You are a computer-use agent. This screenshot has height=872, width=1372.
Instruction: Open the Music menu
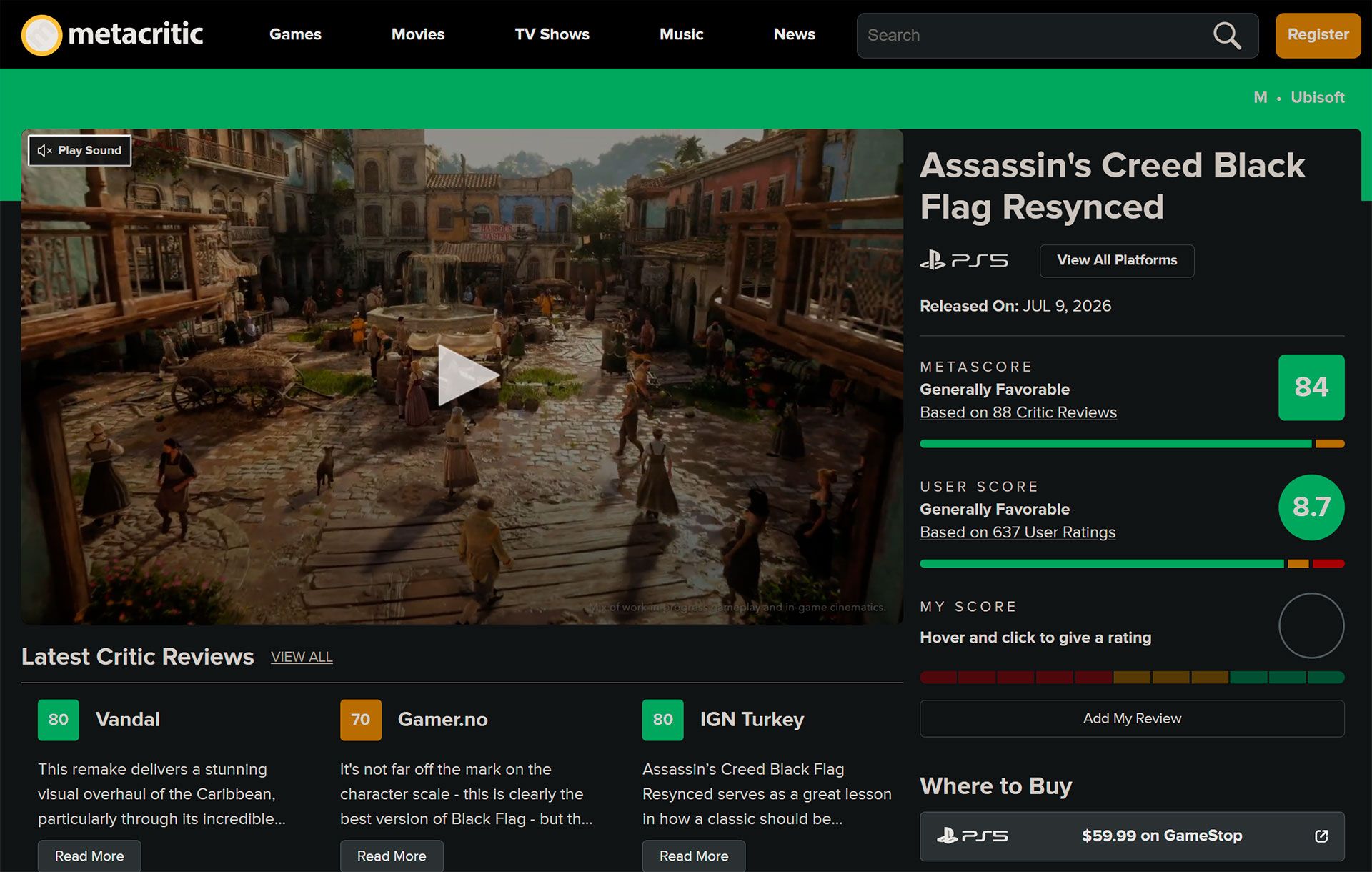point(681,34)
